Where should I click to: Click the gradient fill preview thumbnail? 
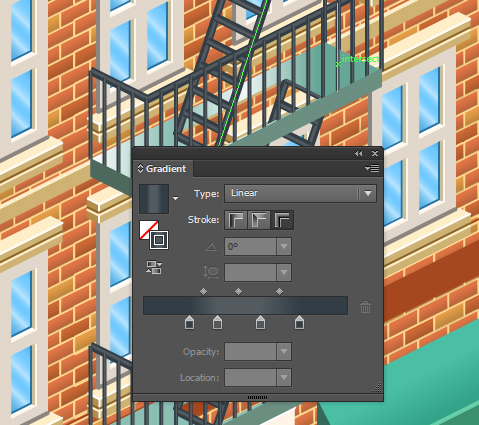click(154, 199)
